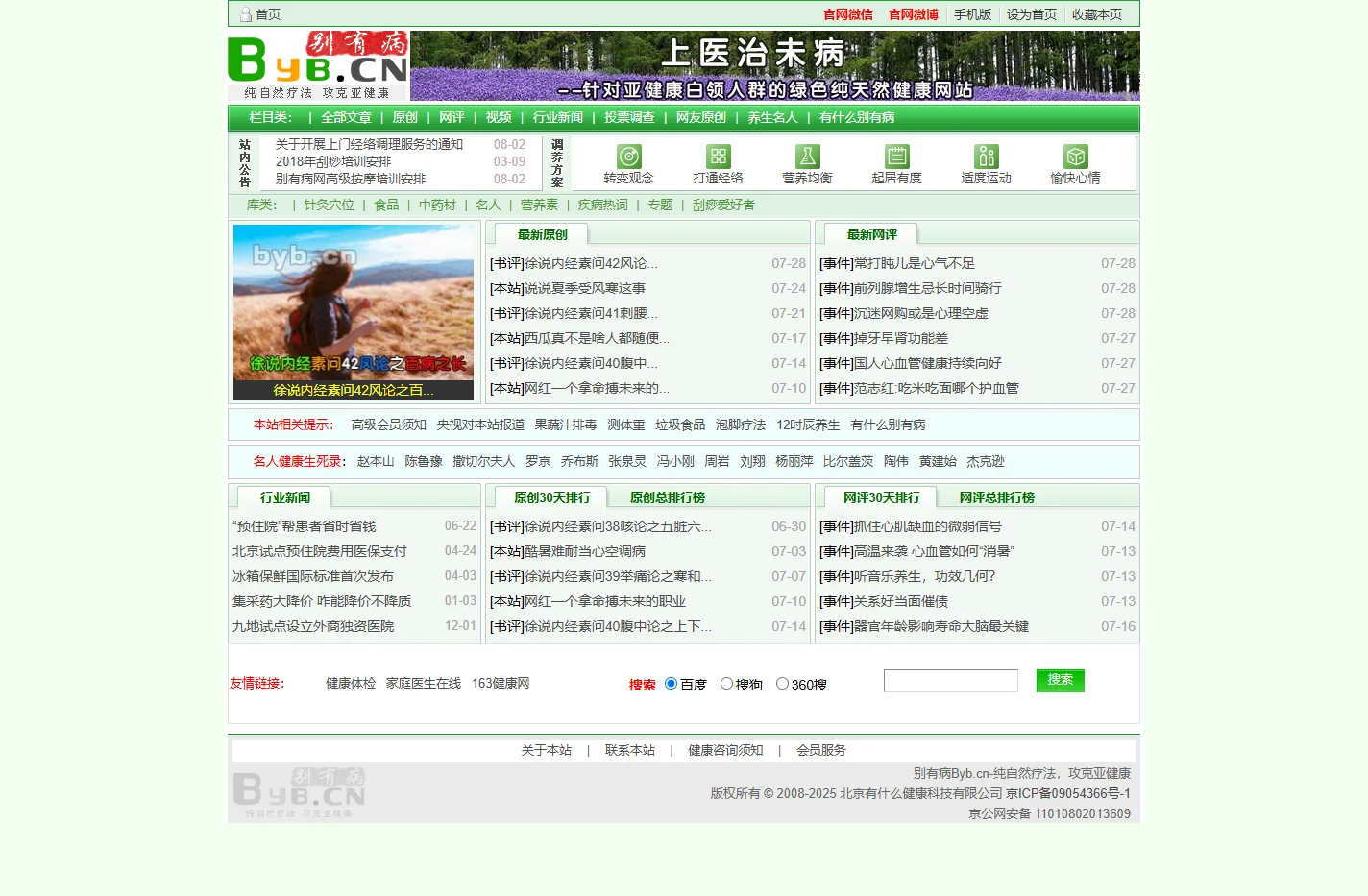Click celebrity name 乔布斯
1368x896 pixels.
tap(579, 461)
